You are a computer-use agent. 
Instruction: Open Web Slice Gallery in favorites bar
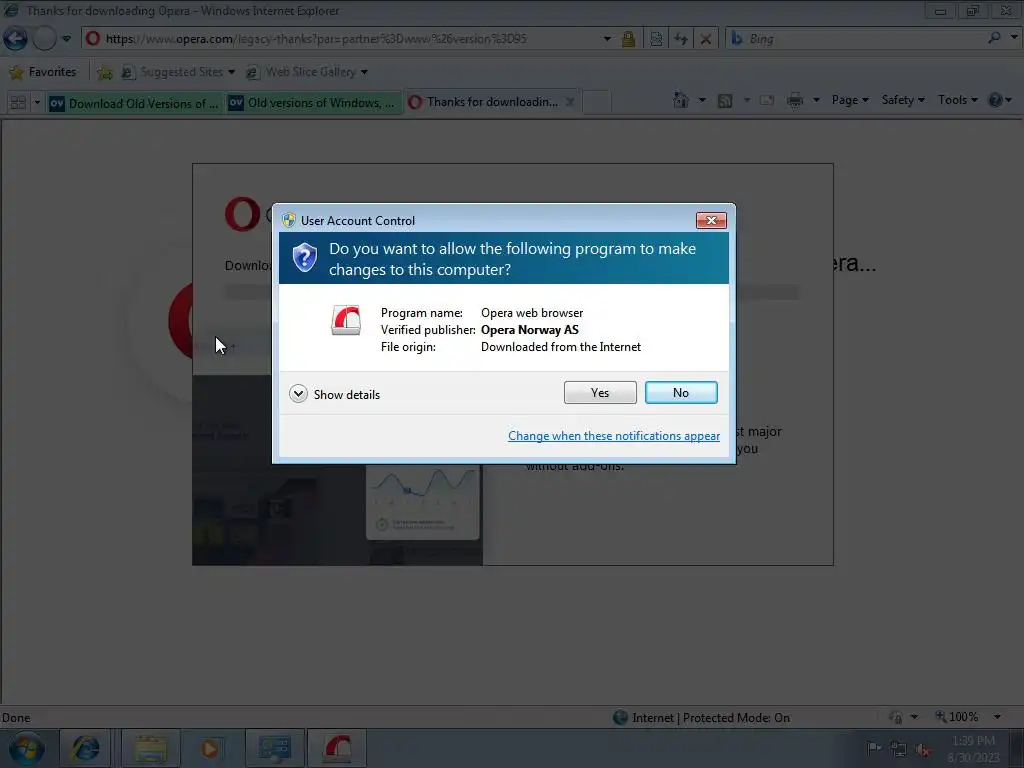coord(306,72)
